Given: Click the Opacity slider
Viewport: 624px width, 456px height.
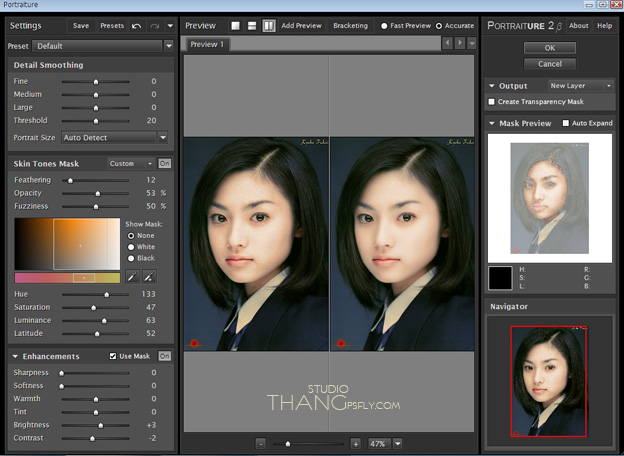Looking at the screenshot, I should point(96,193).
